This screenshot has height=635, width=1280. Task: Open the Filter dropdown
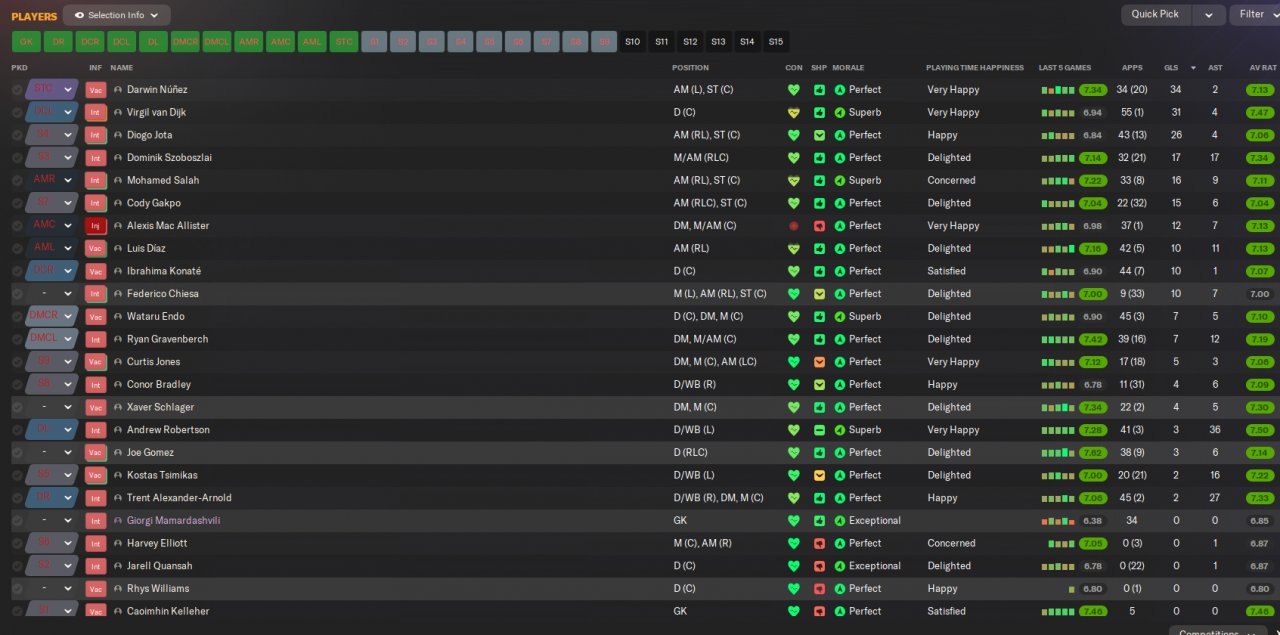[1254, 14]
